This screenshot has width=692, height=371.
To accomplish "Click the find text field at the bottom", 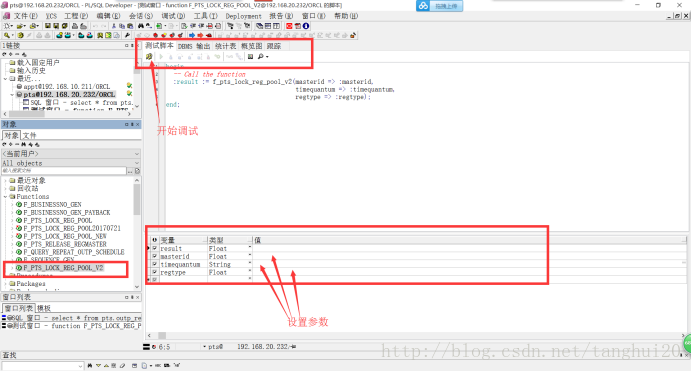I will coord(42,366).
